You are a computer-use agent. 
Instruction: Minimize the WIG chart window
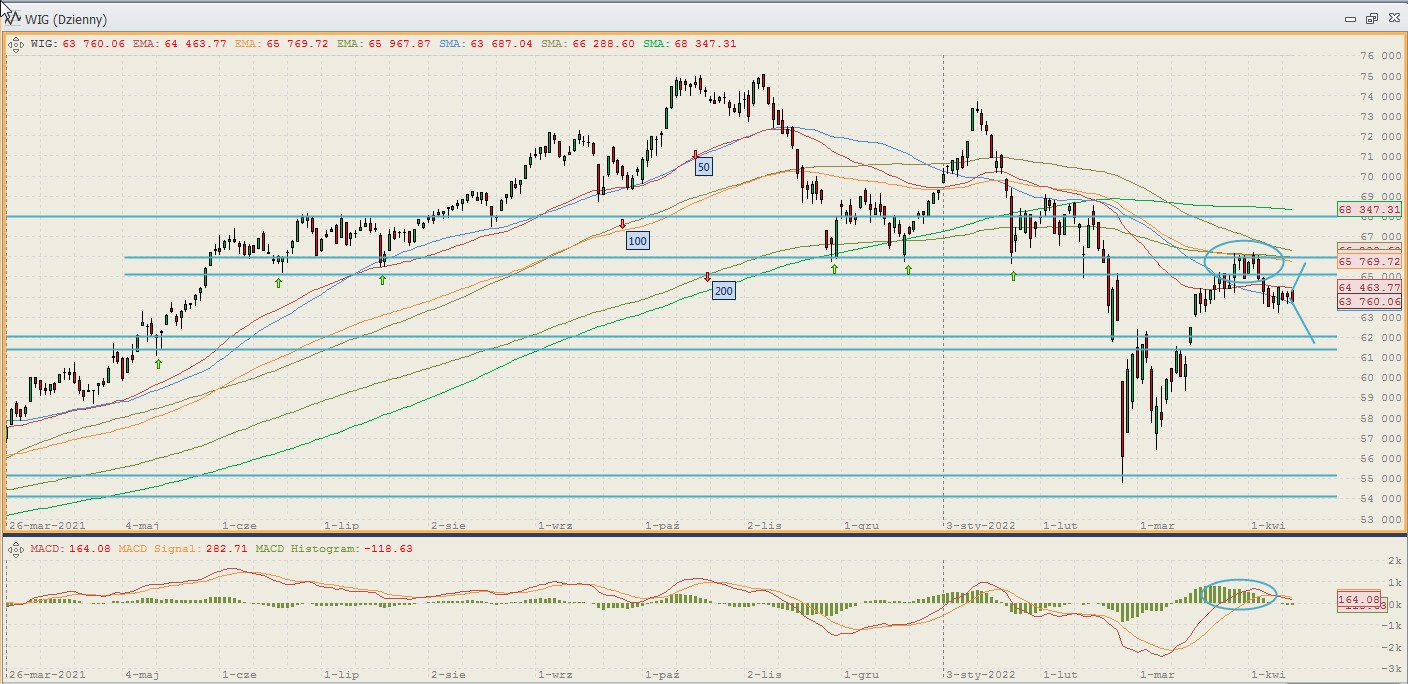pyautogui.click(x=1350, y=19)
